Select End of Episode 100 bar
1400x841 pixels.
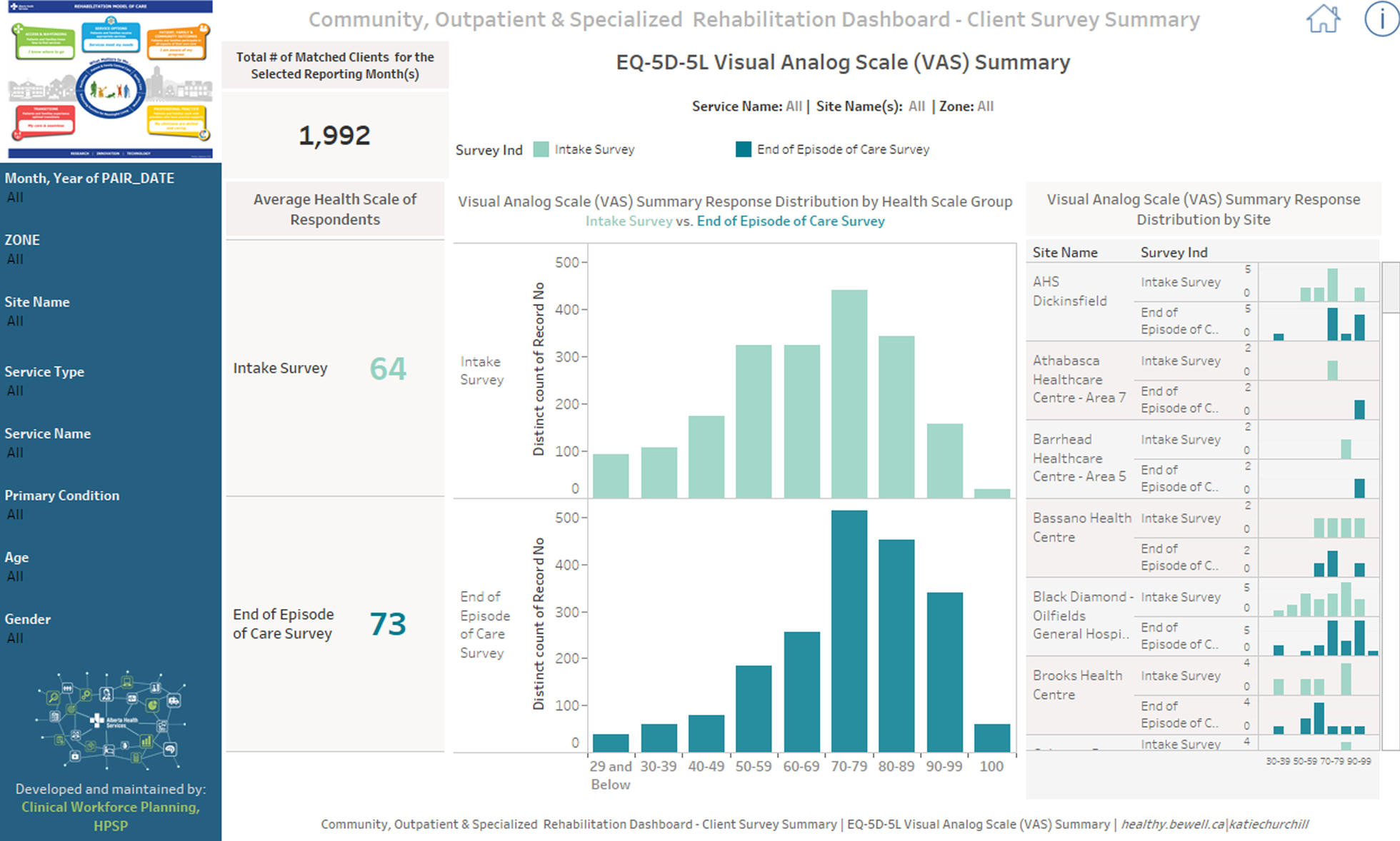click(x=992, y=738)
